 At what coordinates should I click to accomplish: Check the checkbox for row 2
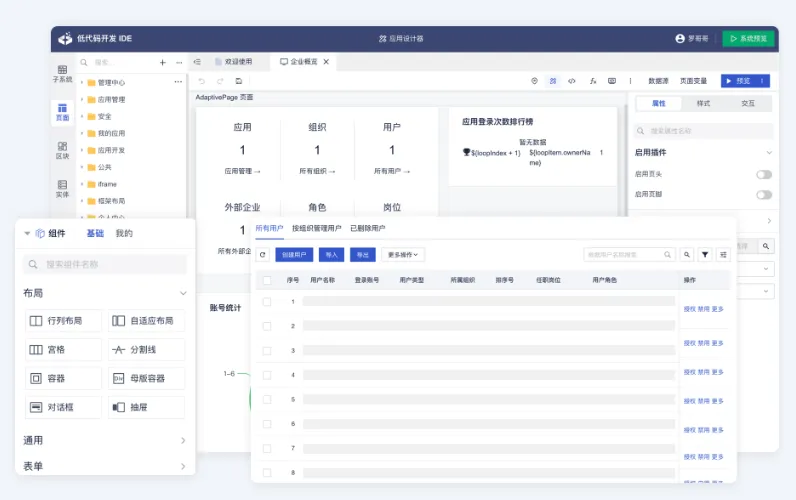[267, 326]
